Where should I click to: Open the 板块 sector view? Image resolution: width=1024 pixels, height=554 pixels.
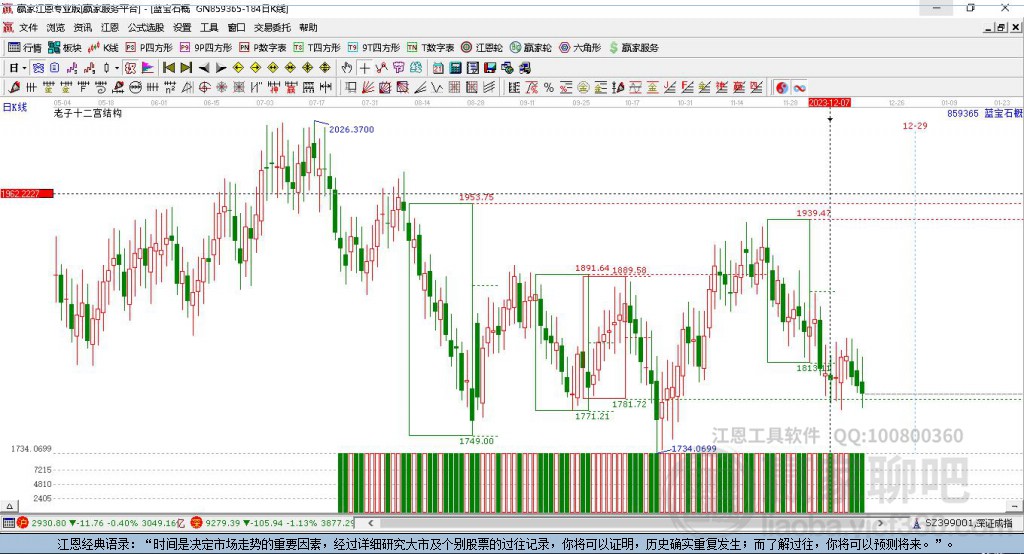tap(65, 48)
